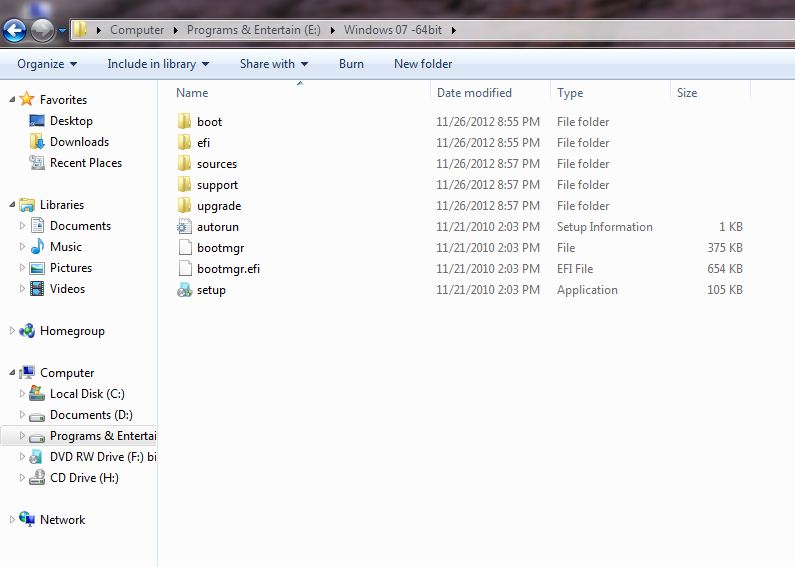Select the sources folder icon
Image resolution: width=795 pixels, height=567 pixels.
point(185,163)
